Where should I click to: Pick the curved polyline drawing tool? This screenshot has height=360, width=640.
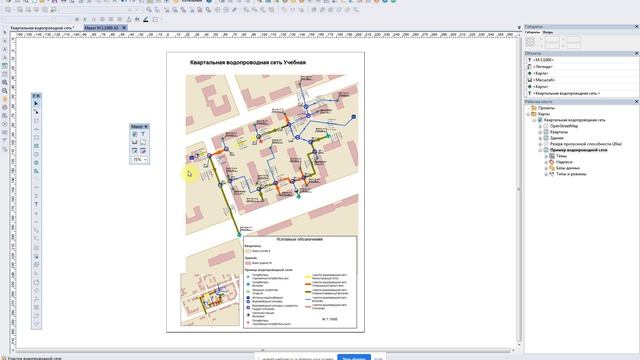point(36,129)
